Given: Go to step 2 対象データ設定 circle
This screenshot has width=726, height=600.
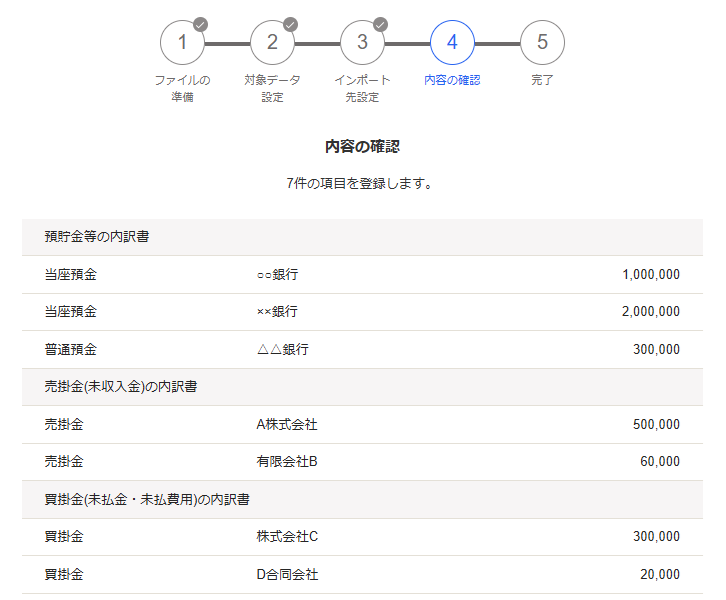Looking at the screenshot, I should [x=272, y=43].
